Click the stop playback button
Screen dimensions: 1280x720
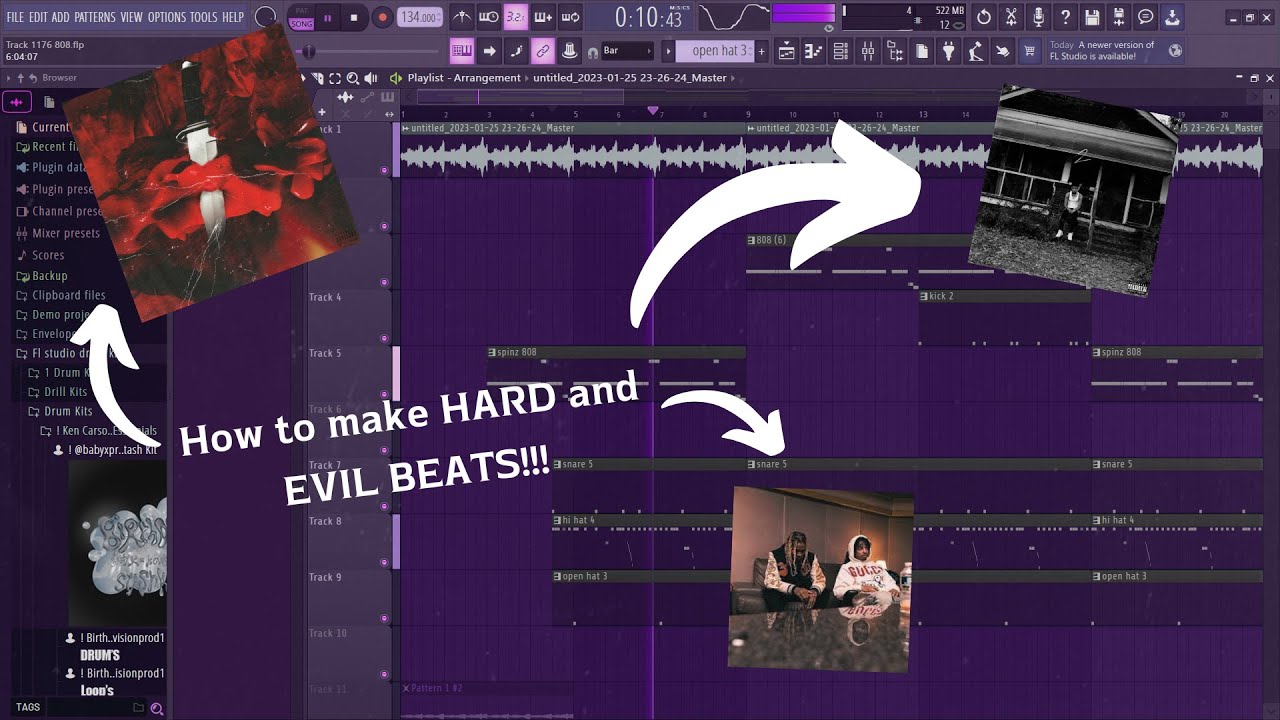(x=354, y=17)
